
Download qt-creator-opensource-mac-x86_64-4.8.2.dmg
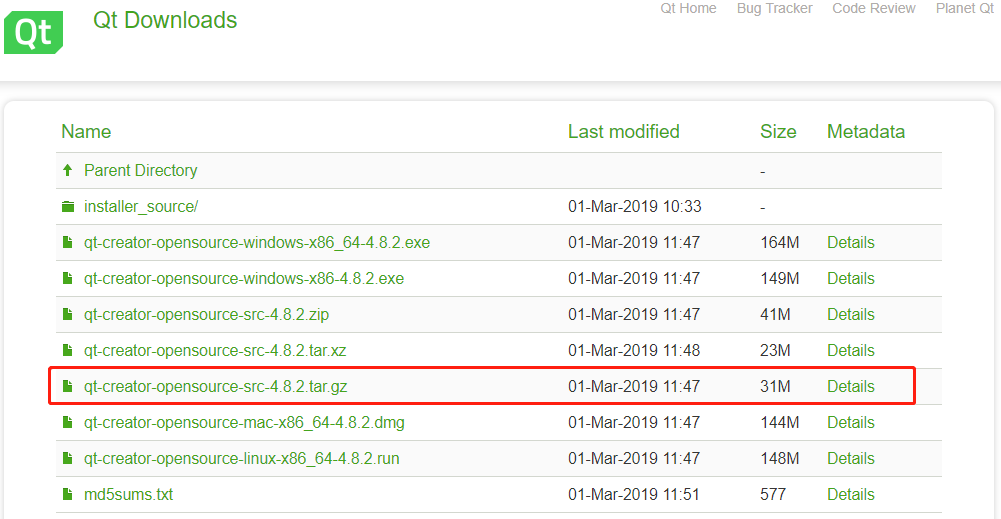click(244, 423)
